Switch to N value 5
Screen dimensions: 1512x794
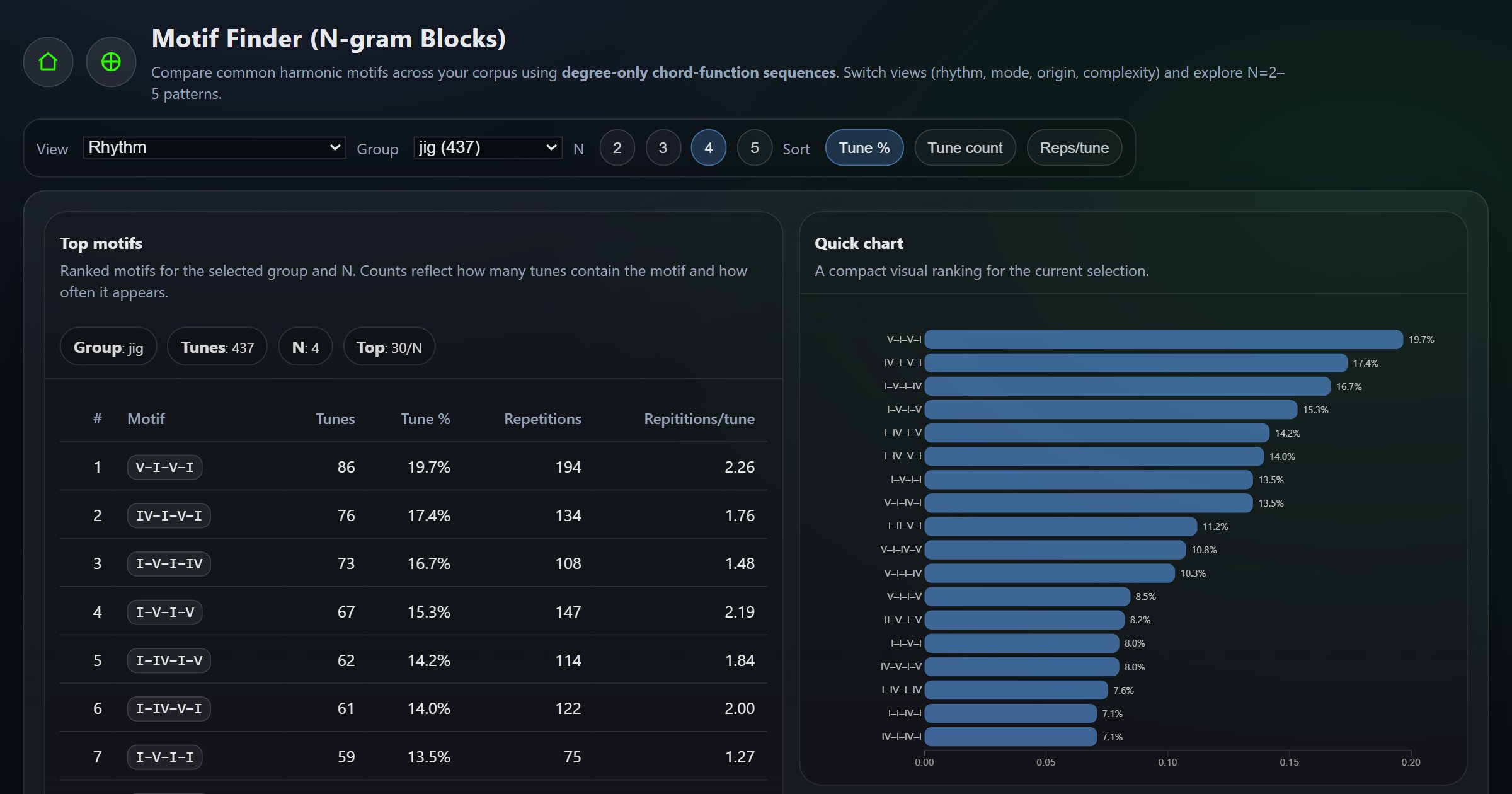pyautogui.click(x=754, y=147)
